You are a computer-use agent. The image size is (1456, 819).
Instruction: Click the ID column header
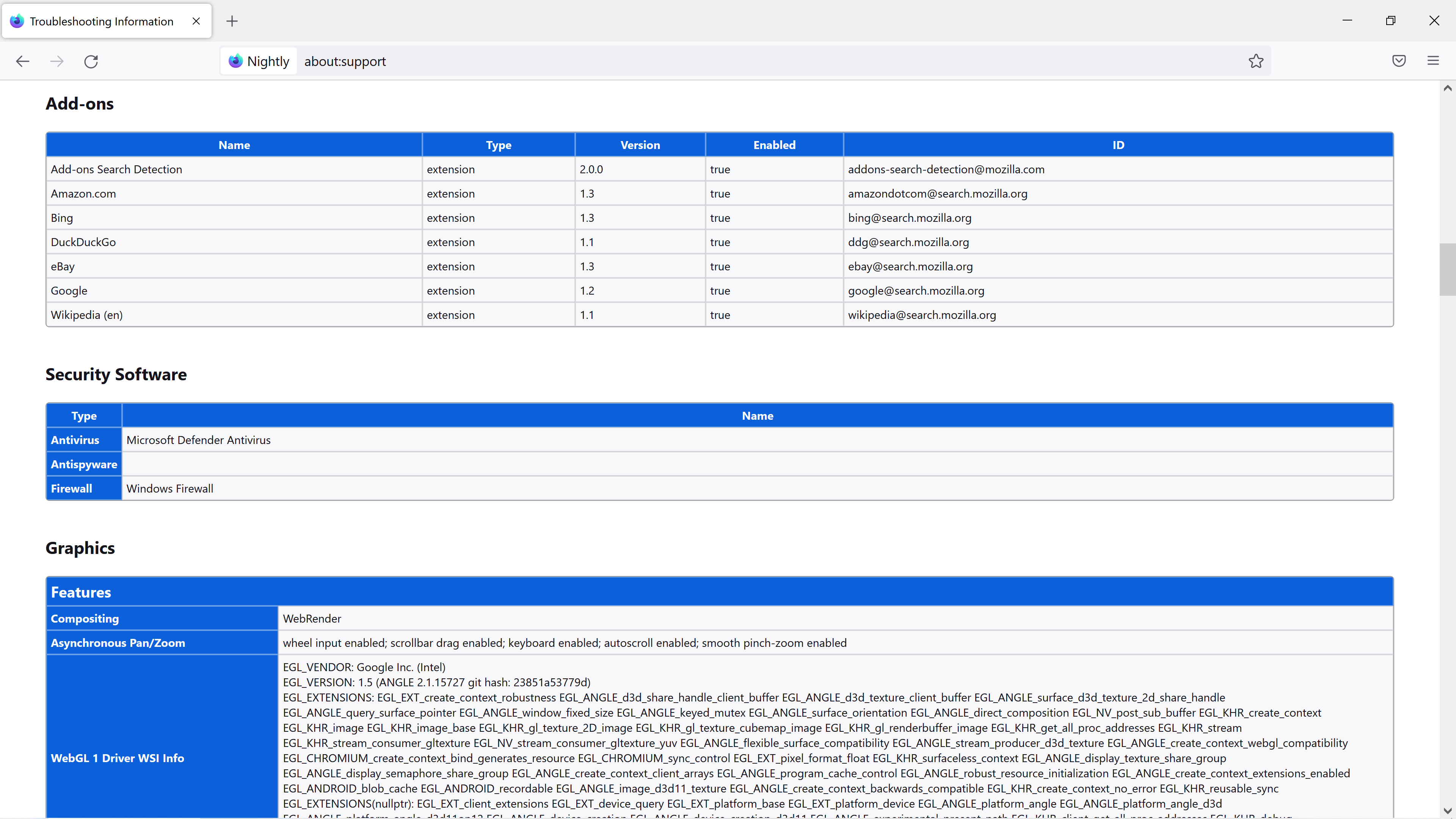[1118, 145]
